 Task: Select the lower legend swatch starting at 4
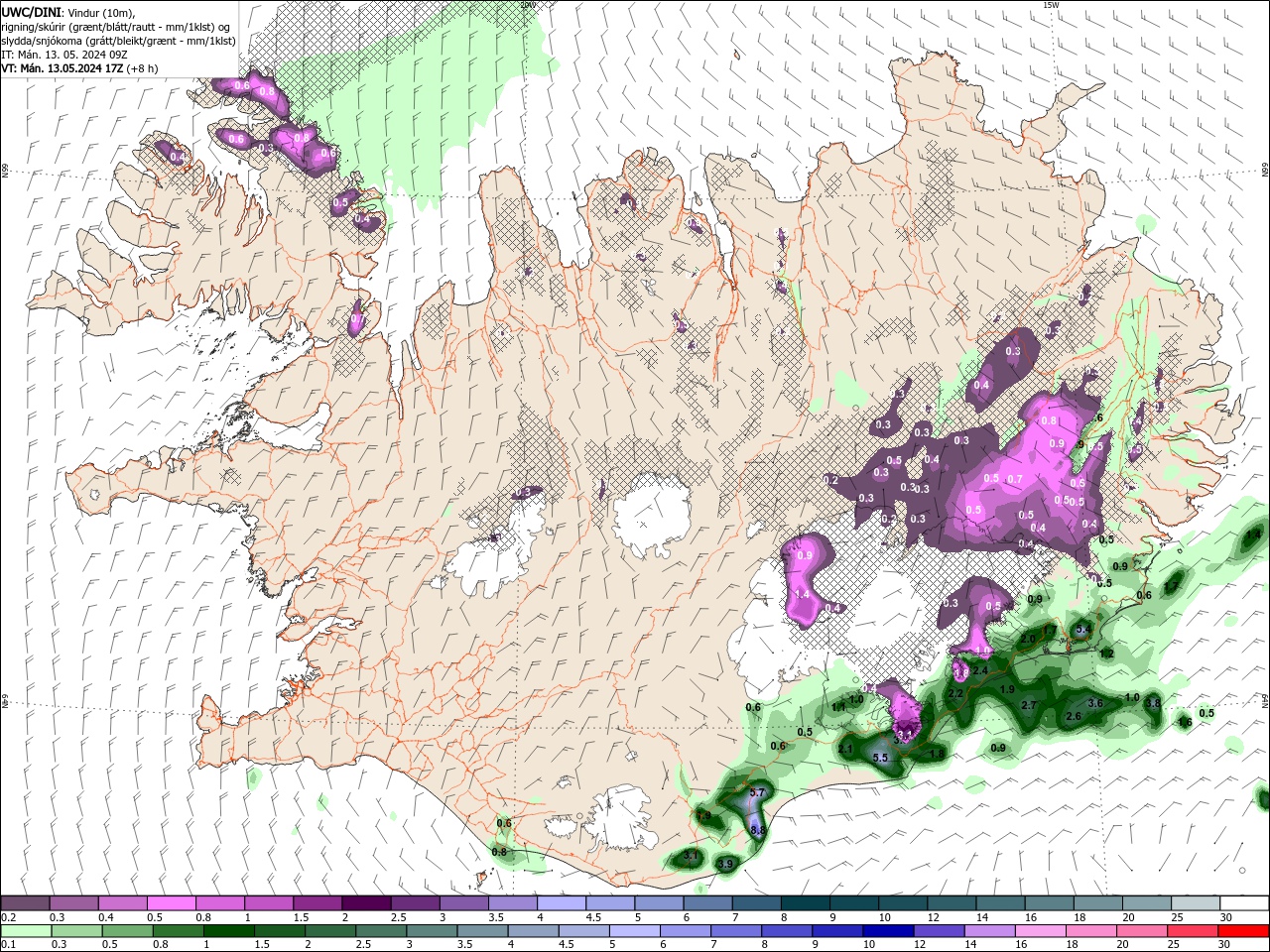(533, 931)
